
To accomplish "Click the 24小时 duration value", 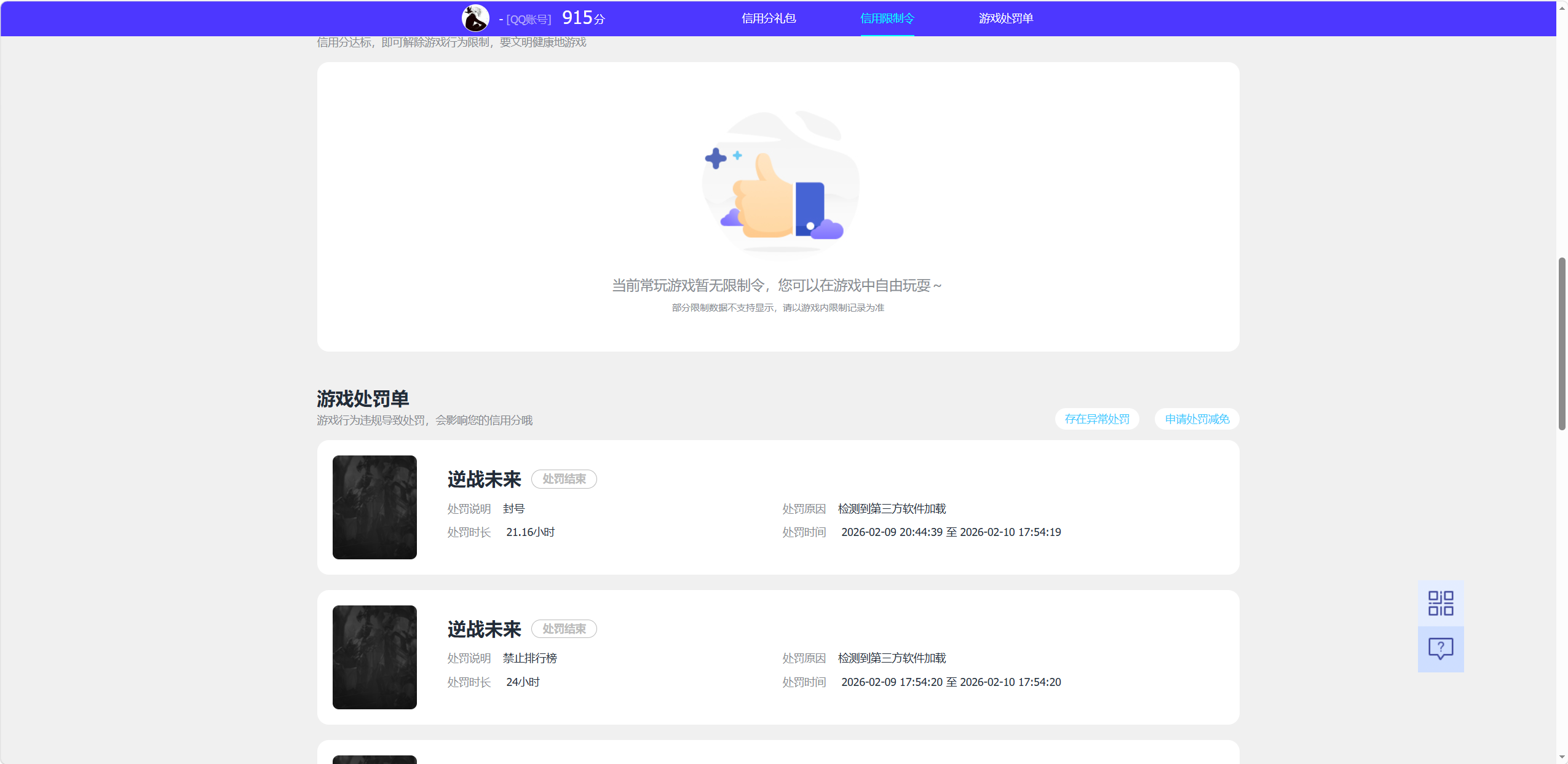I will [x=523, y=682].
